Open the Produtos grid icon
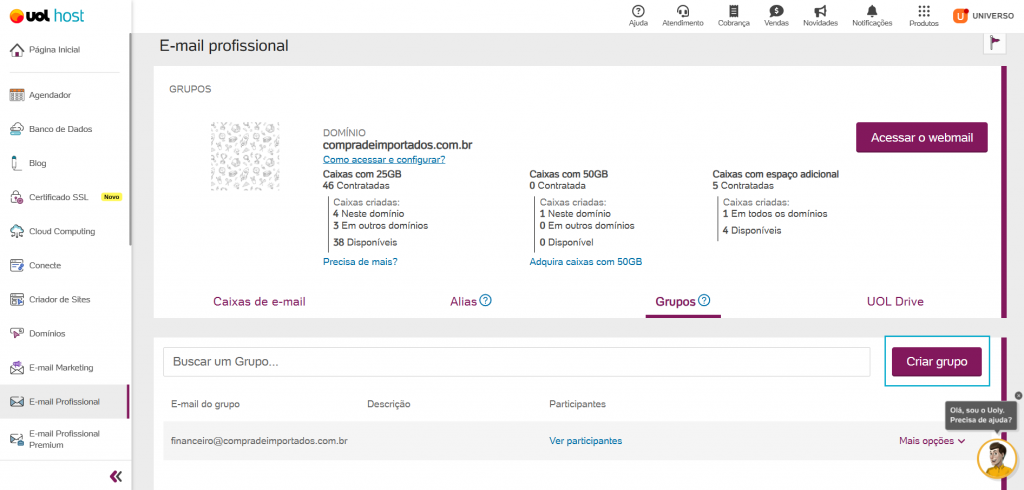The image size is (1024, 490). (923, 11)
